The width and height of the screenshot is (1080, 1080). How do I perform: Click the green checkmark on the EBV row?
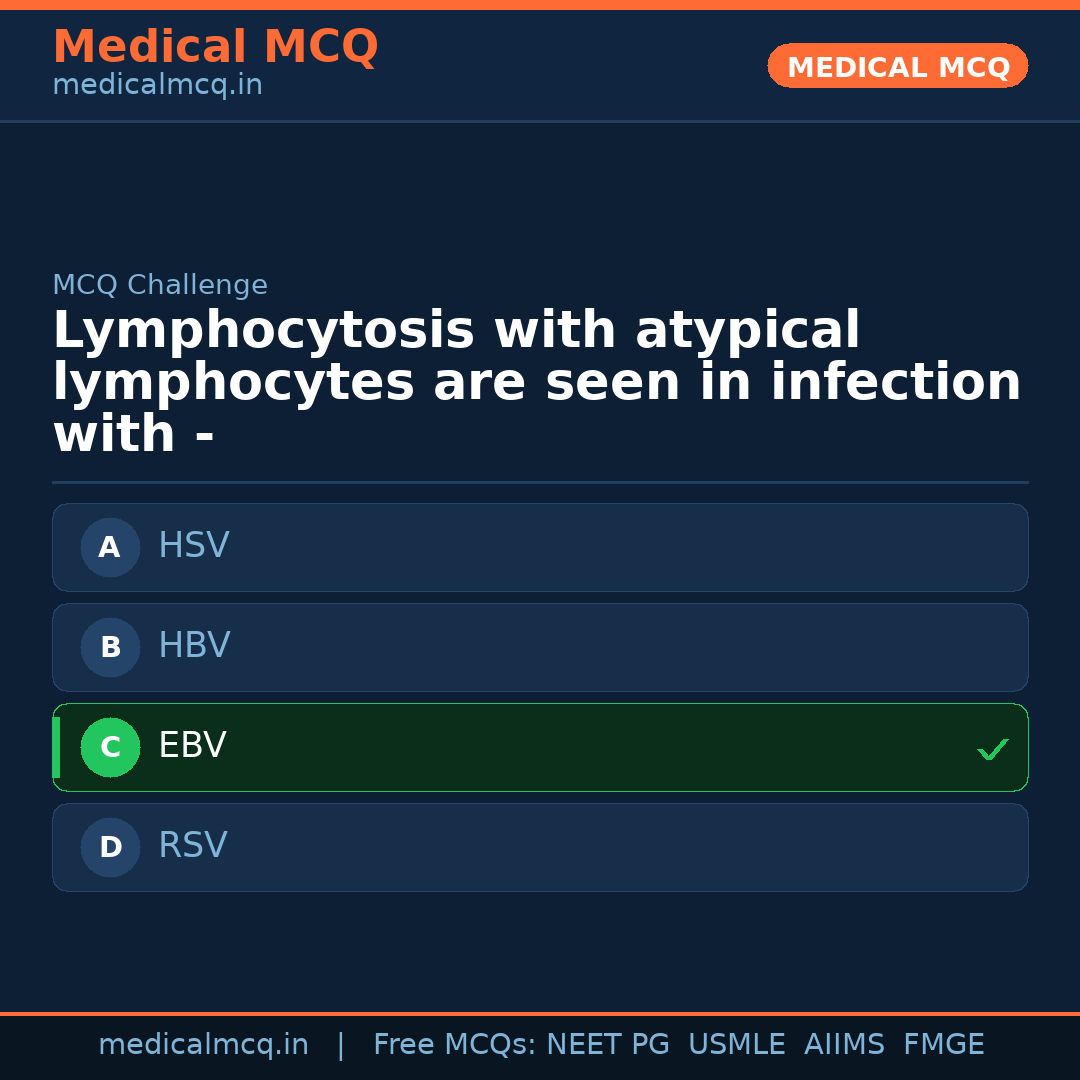click(992, 749)
